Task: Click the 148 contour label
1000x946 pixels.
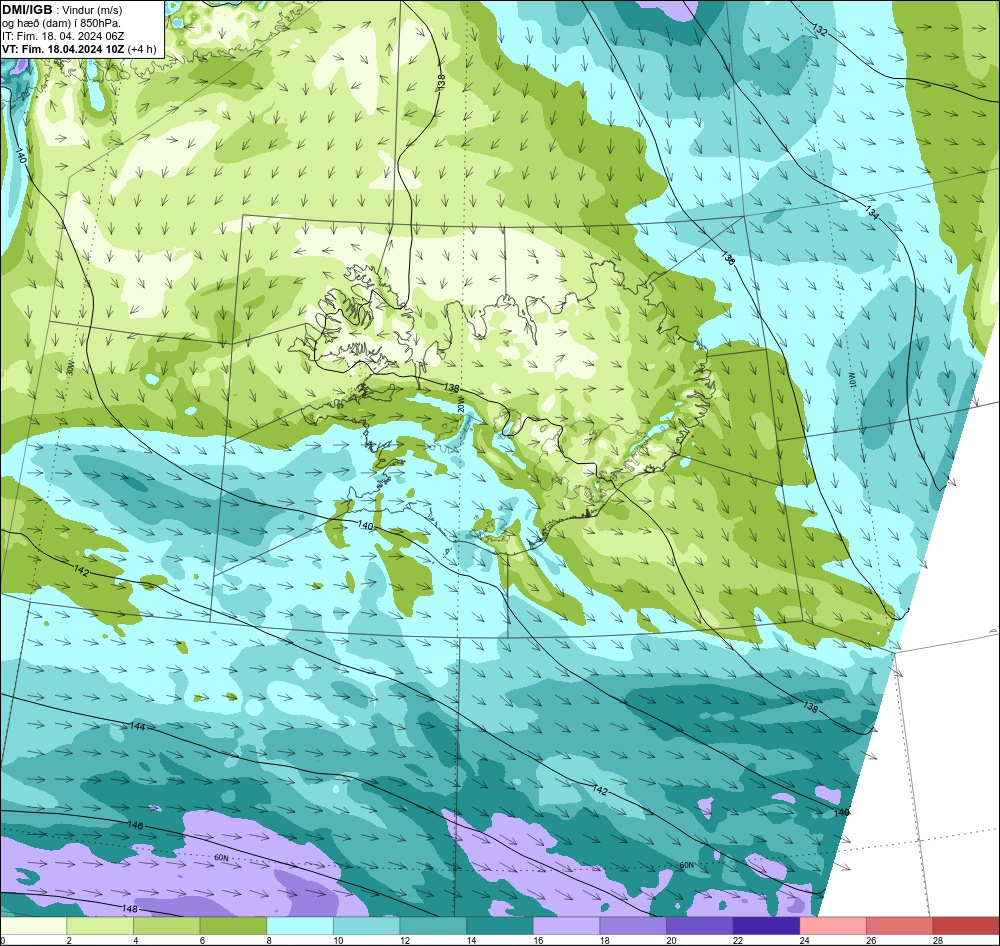Action: [x=129, y=908]
